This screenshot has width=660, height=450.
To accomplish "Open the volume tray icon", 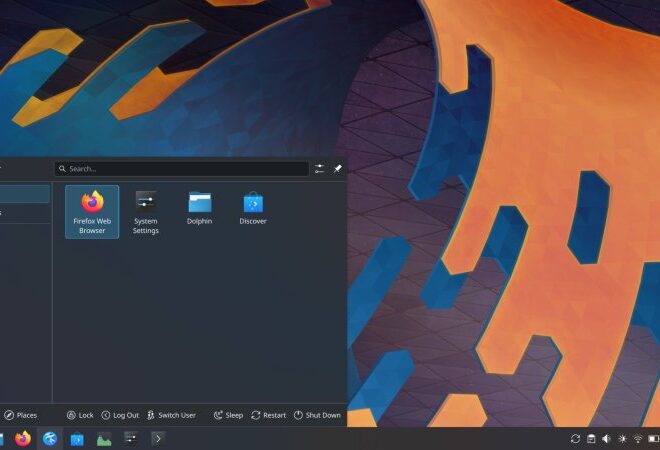I will [607, 439].
